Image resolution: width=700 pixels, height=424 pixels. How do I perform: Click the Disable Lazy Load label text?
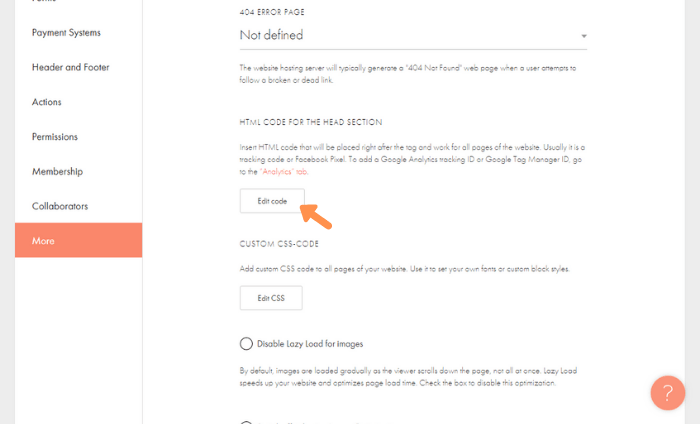pyautogui.click(x=310, y=344)
